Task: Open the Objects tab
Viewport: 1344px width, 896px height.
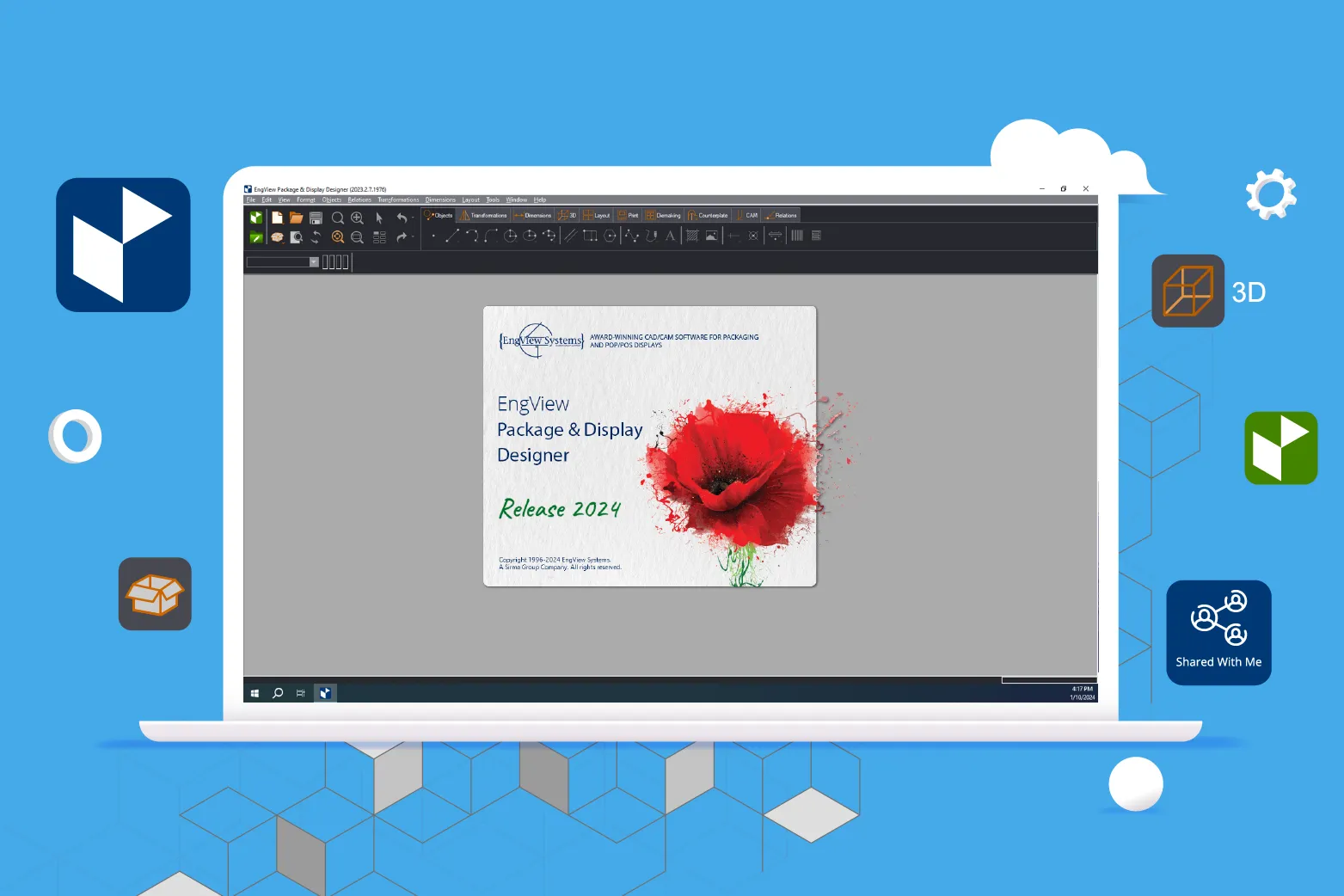Action: [x=439, y=215]
